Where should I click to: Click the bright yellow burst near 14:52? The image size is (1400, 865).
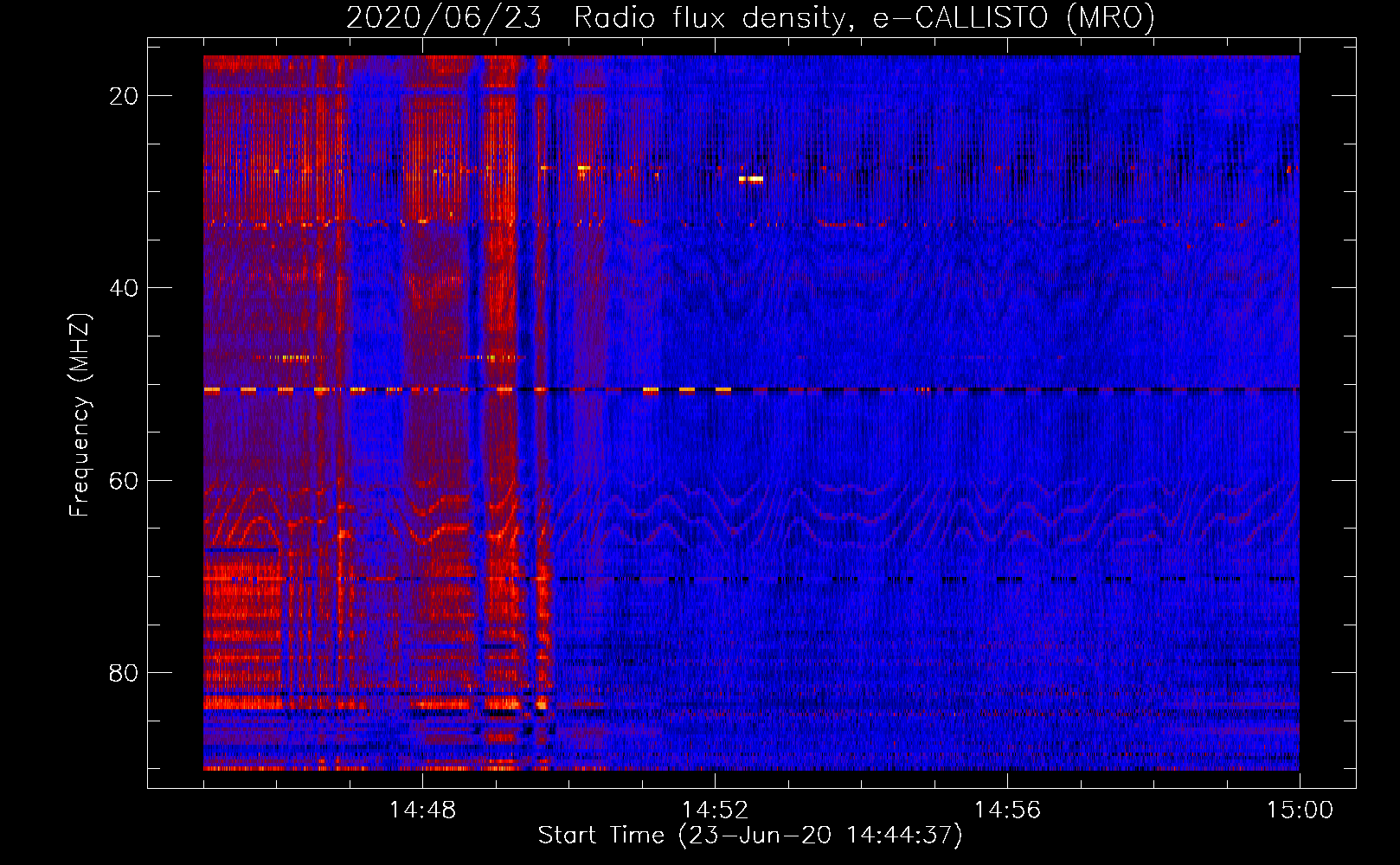pos(751,179)
